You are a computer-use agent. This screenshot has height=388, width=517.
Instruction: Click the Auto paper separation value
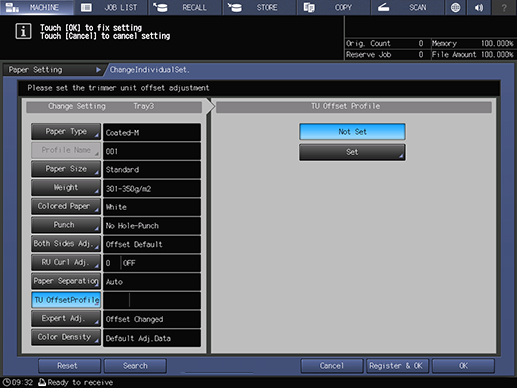click(x=152, y=282)
